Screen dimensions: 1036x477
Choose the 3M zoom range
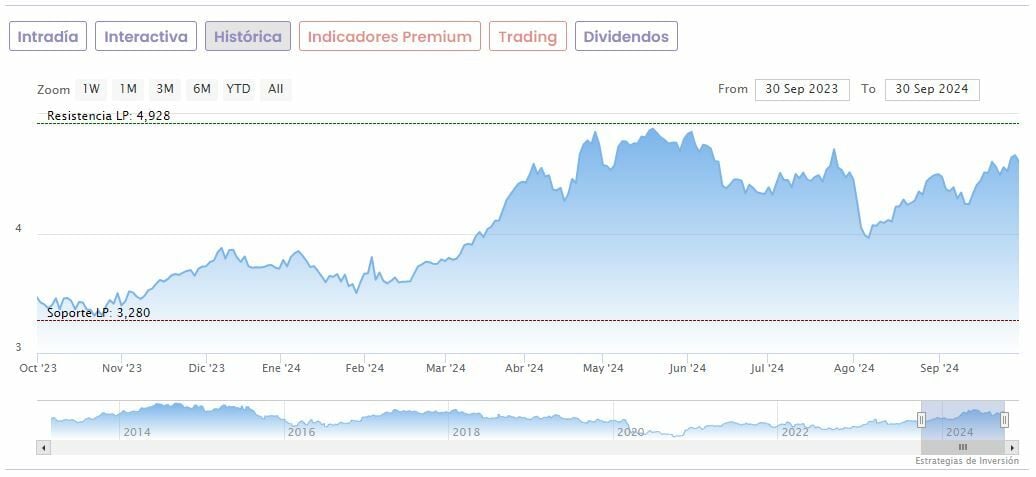pyautogui.click(x=165, y=89)
